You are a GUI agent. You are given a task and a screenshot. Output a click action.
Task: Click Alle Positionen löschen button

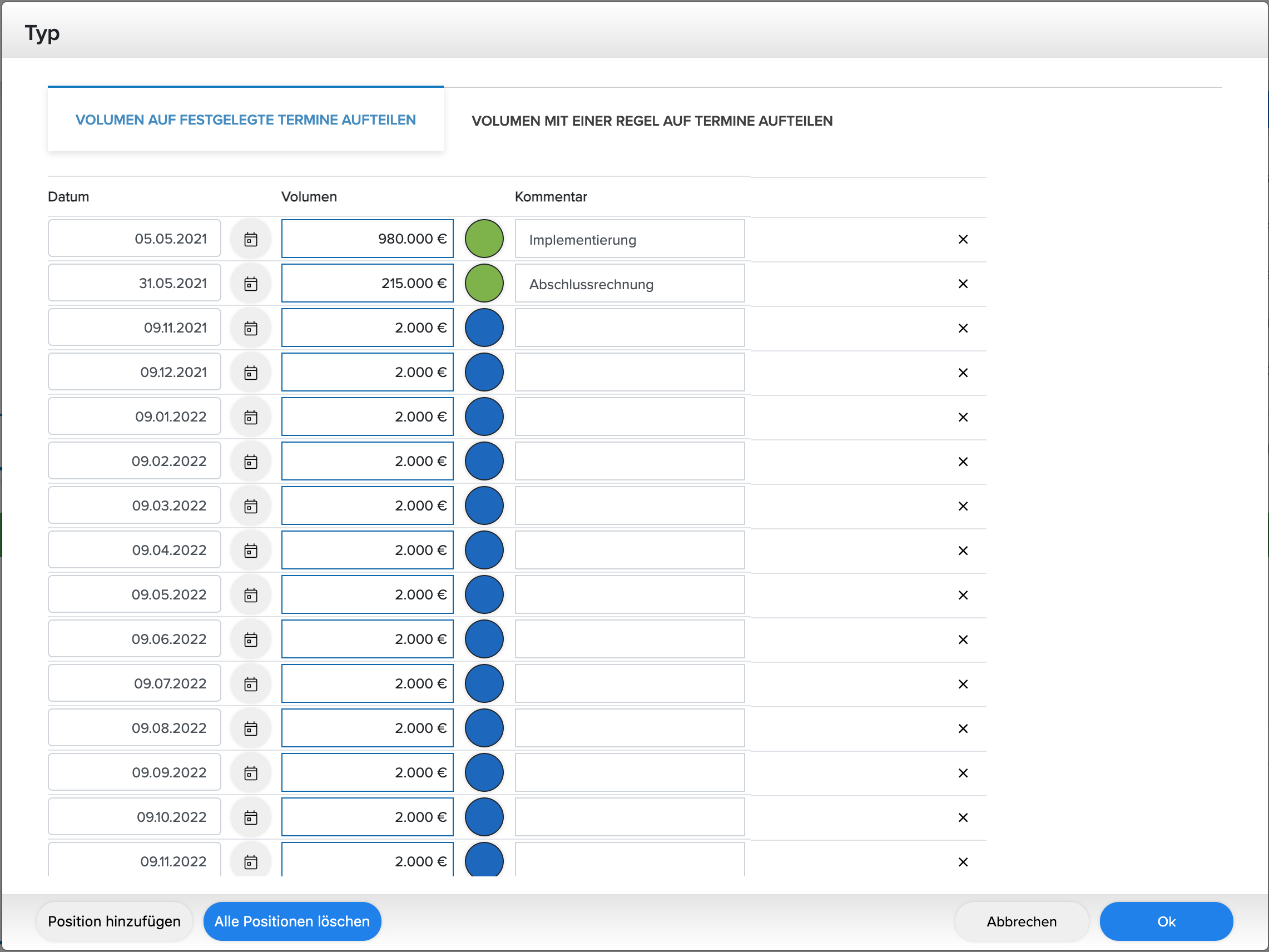pos(292,921)
